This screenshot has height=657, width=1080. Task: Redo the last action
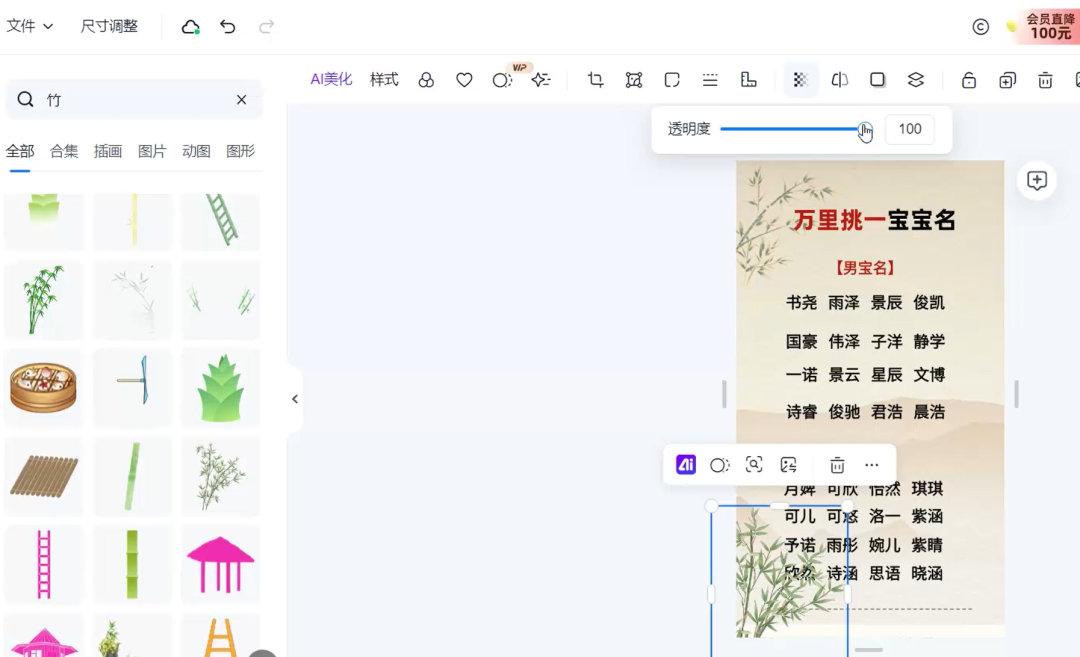coord(267,27)
